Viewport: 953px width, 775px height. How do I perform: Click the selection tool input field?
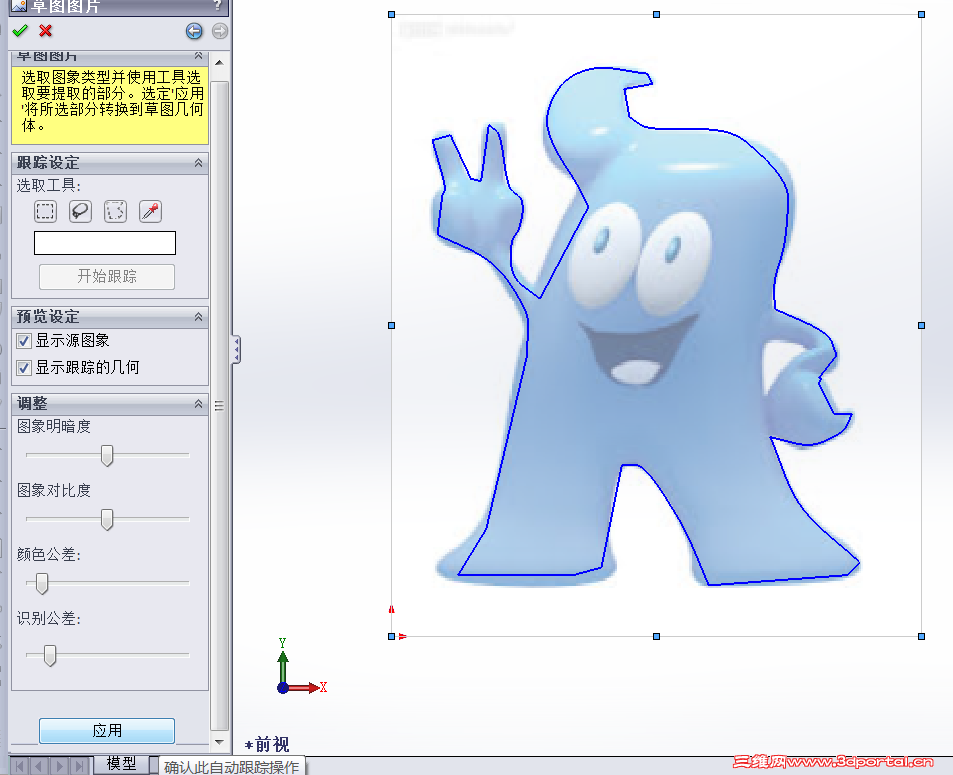pos(104,243)
